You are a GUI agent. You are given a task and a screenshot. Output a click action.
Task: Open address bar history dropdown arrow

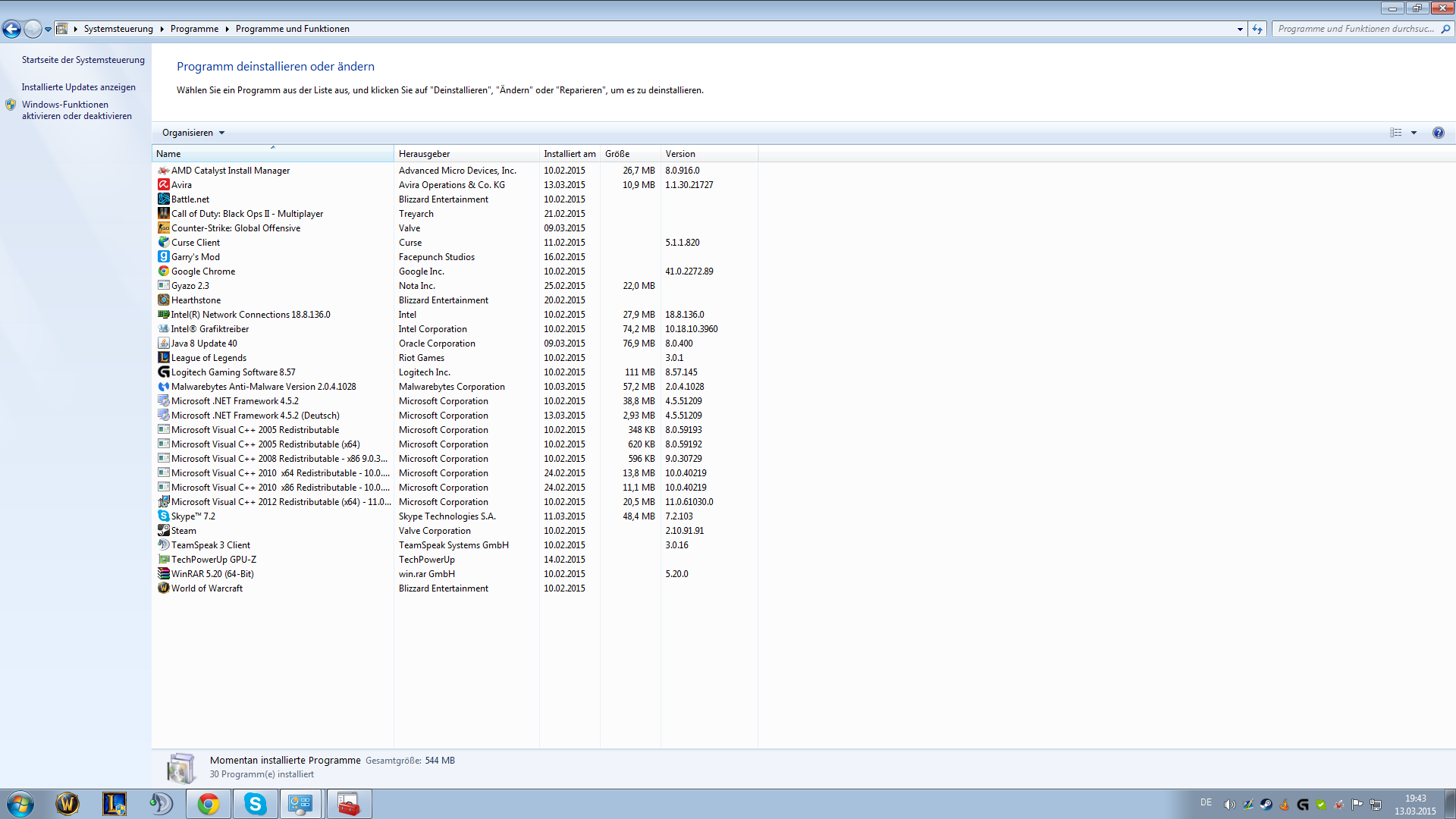coord(1240,29)
